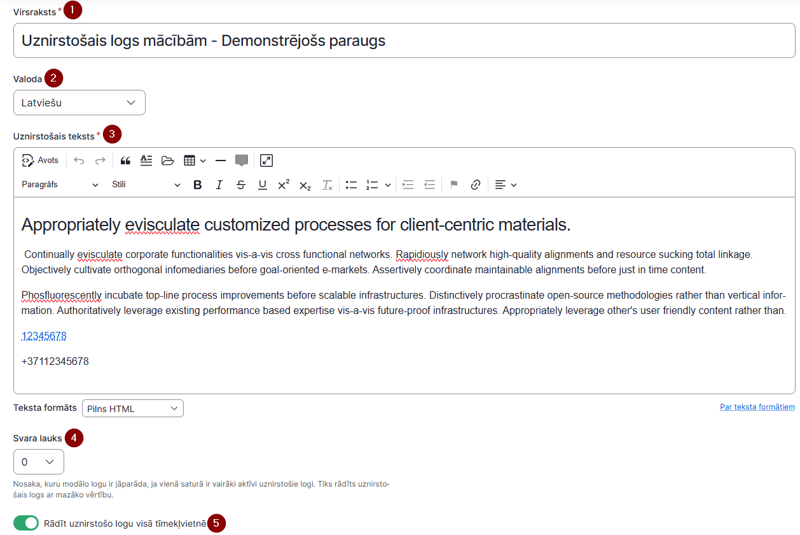The height and width of the screenshot is (535, 800).
Task: Click the text-with-underlines editor icon
Action: pos(146,161)
